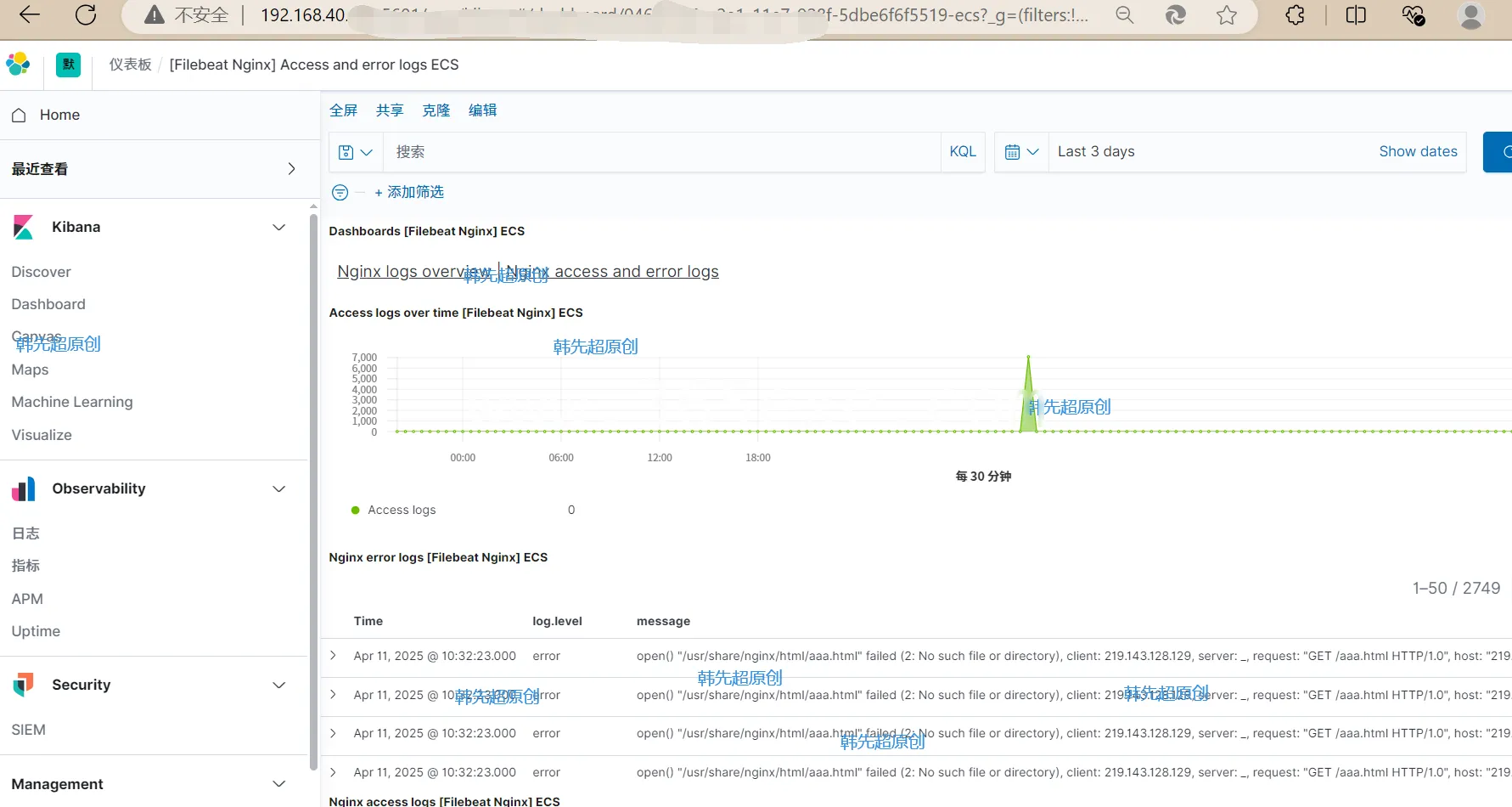Click the browser address bar URL

coord(675,15)
